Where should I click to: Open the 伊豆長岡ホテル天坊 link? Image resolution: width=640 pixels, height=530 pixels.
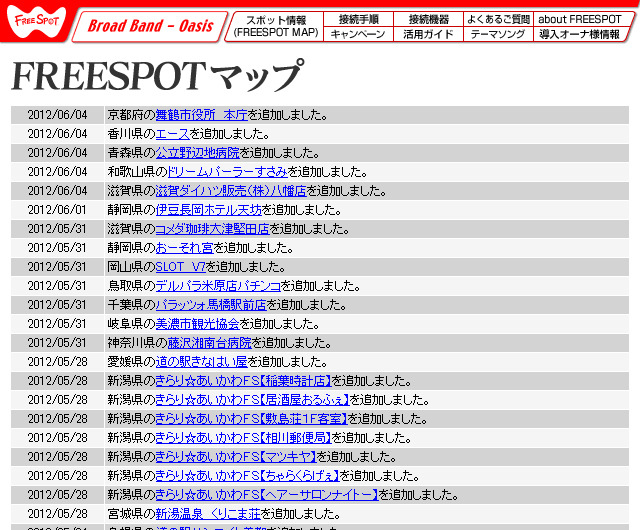point(209,210)
